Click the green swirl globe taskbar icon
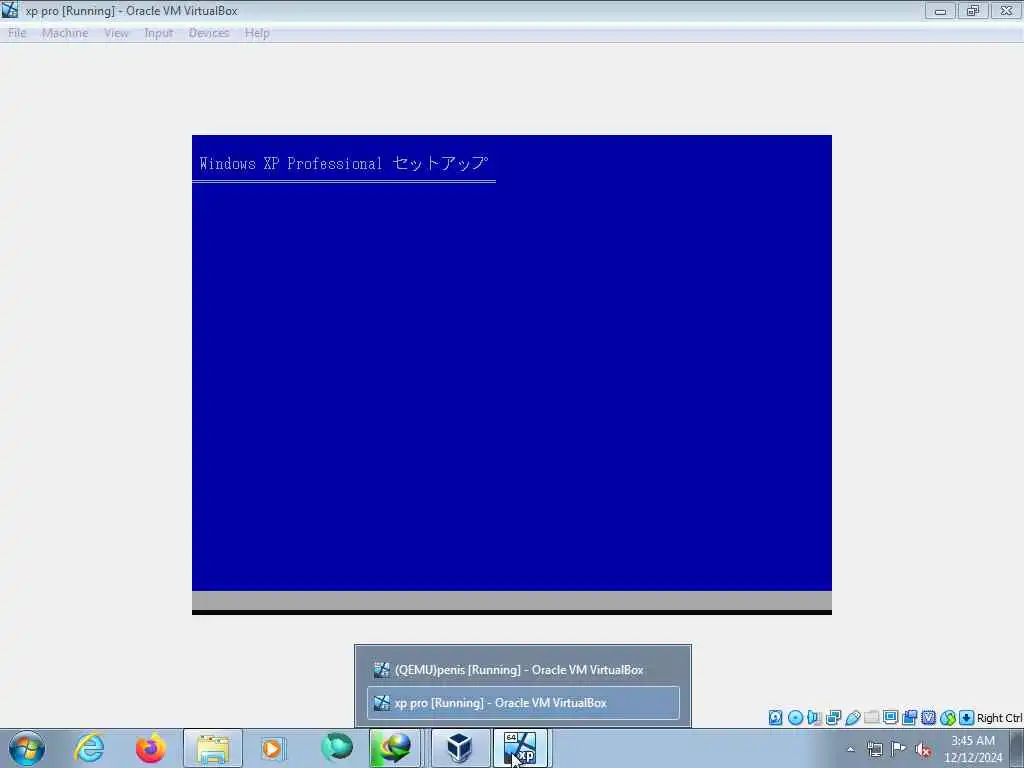This screenshot has width=1024, height=768. tap(336, 748)
